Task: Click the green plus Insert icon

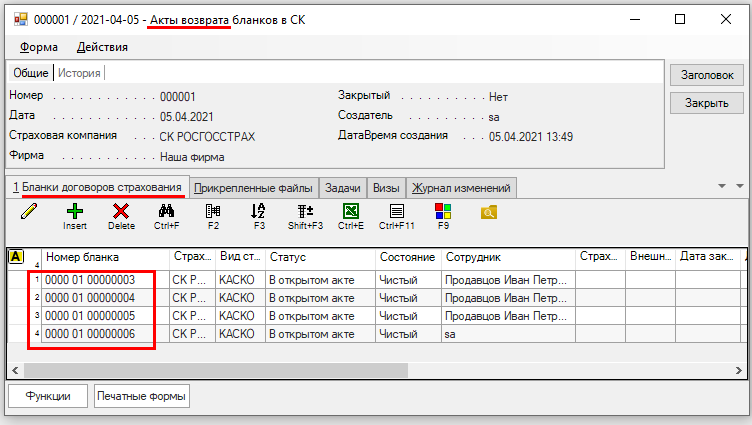Action: click(x=75, y=212)
